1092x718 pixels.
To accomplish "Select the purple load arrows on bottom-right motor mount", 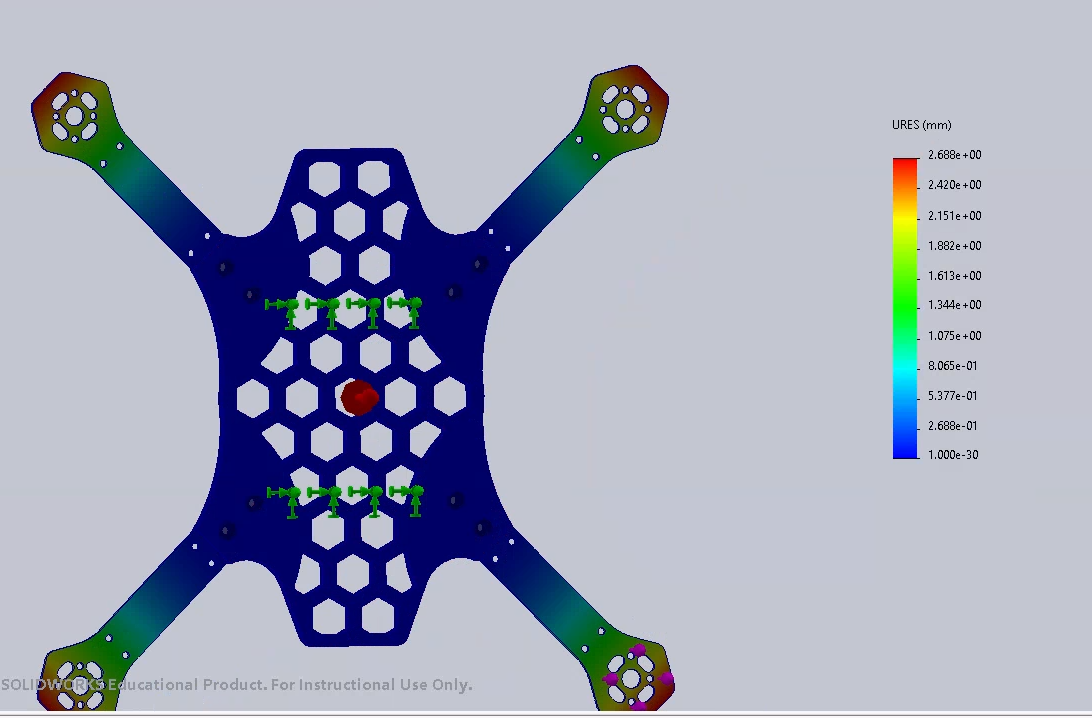I will click(634, 680).
